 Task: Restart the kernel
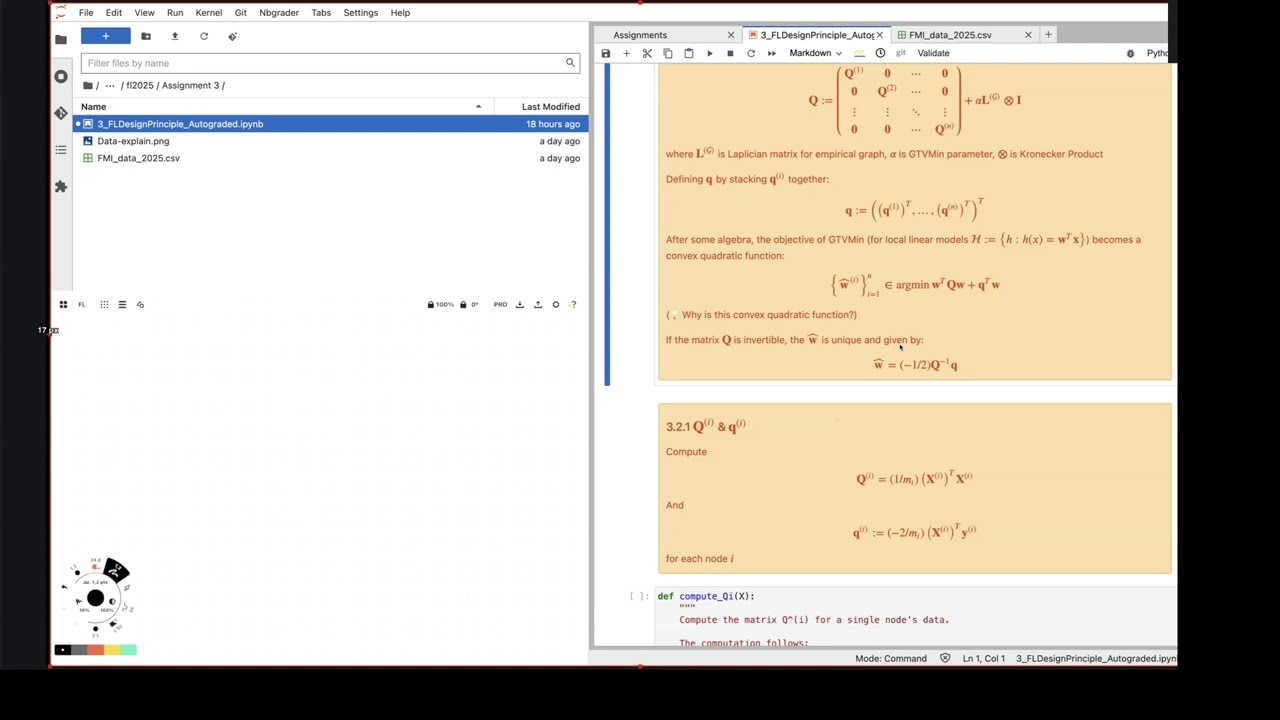pos(750,53)
